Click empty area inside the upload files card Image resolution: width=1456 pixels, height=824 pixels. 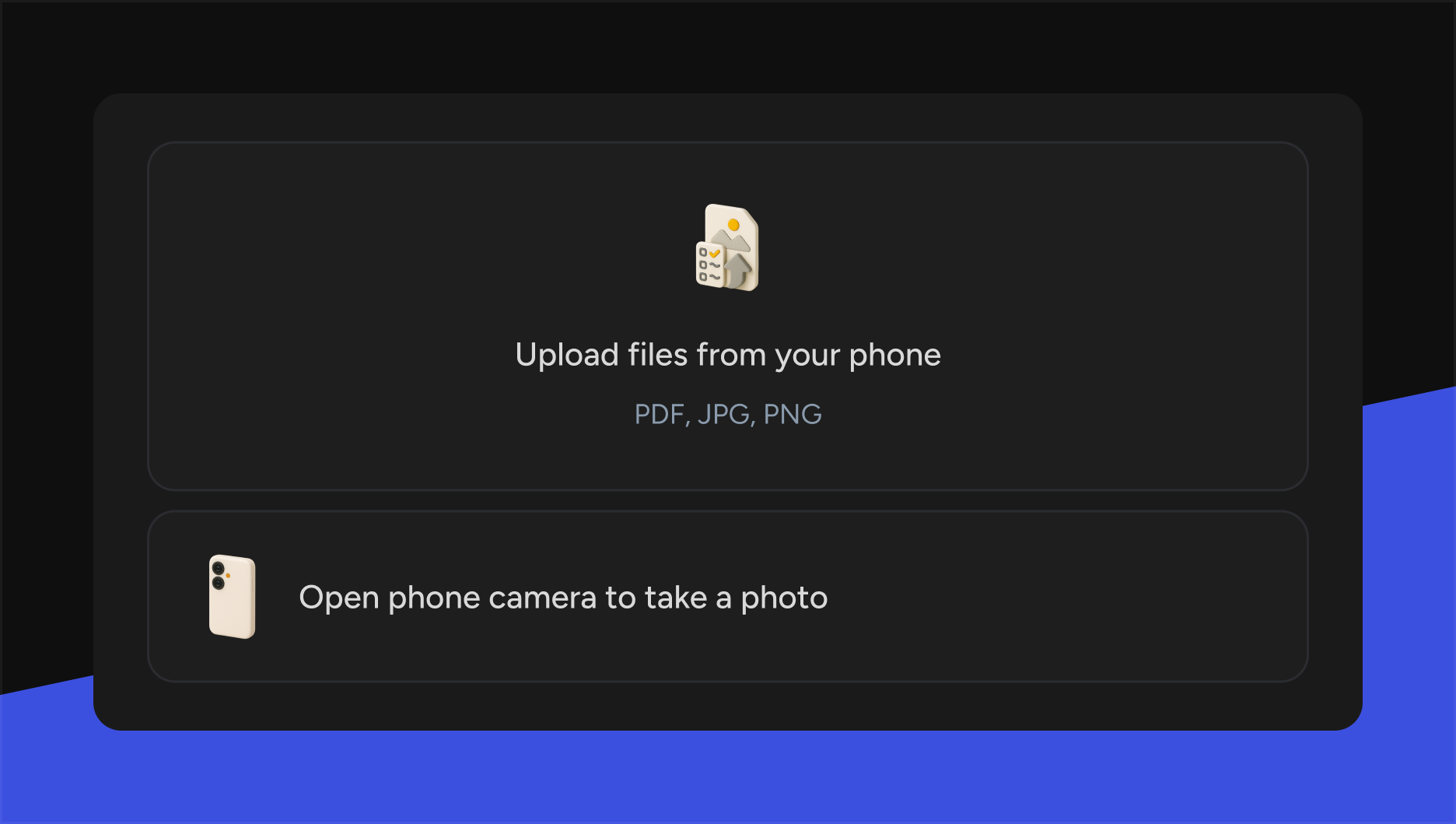pos(1089,311)
